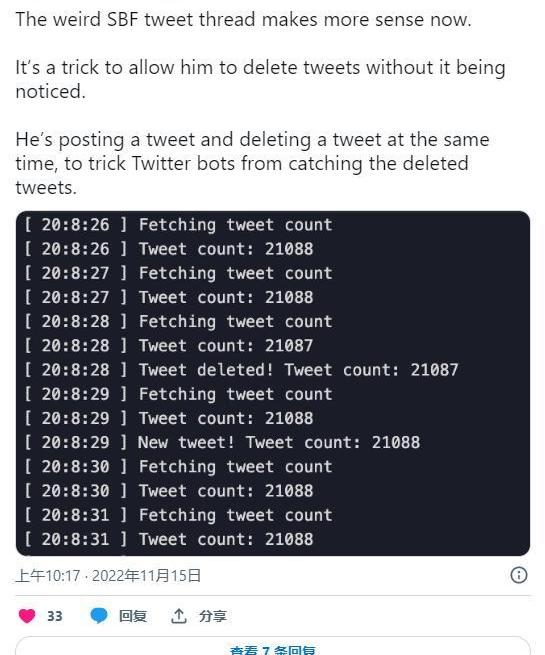
Task: Click the 'weird SBF tweet thread' sentence
Action: [x=243, y=19]
